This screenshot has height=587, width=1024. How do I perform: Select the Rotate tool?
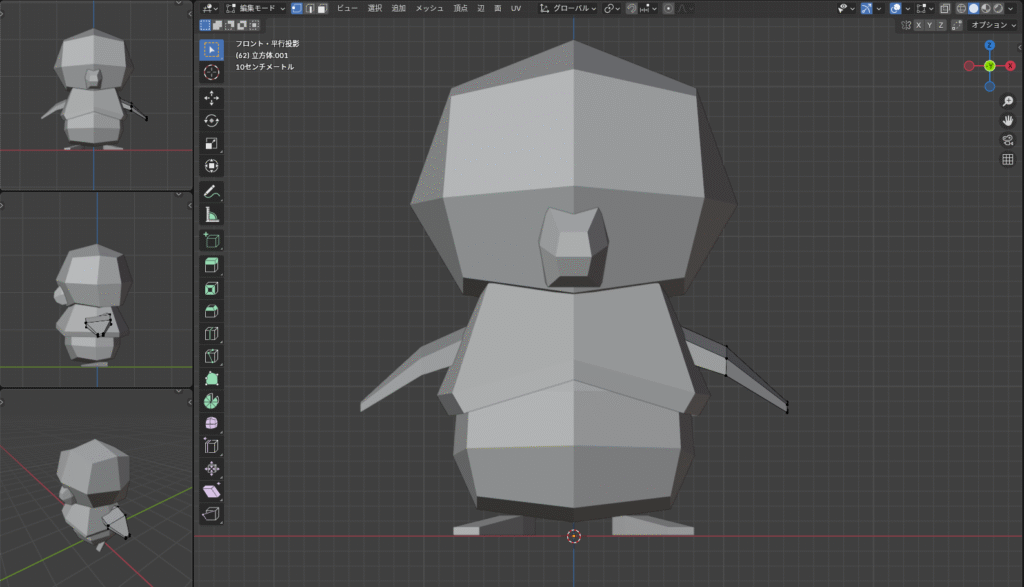(211, 121)
